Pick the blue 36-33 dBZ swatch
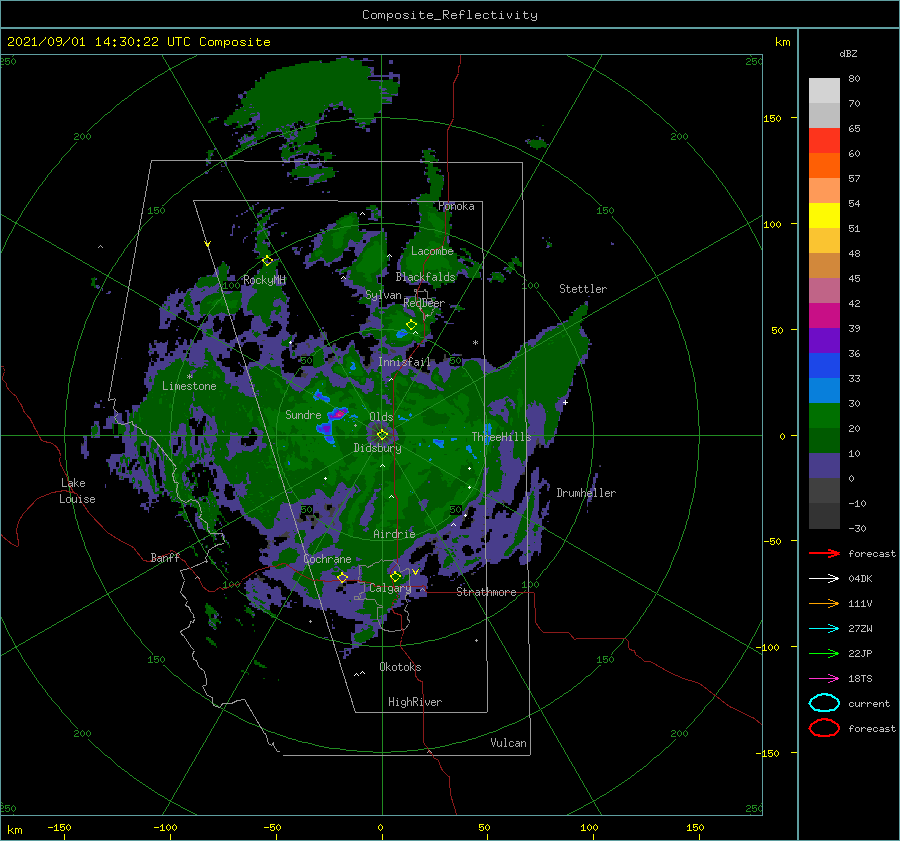900x841 pixels. point(824,366)
